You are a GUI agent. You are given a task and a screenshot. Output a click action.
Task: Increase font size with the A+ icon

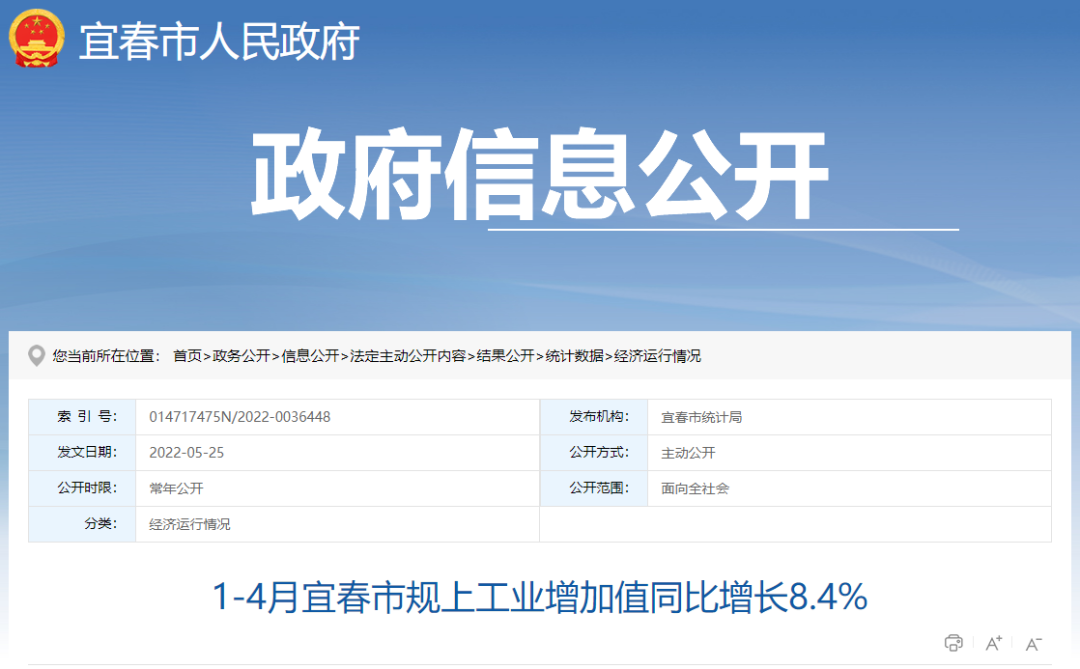(x=993, y=643)
